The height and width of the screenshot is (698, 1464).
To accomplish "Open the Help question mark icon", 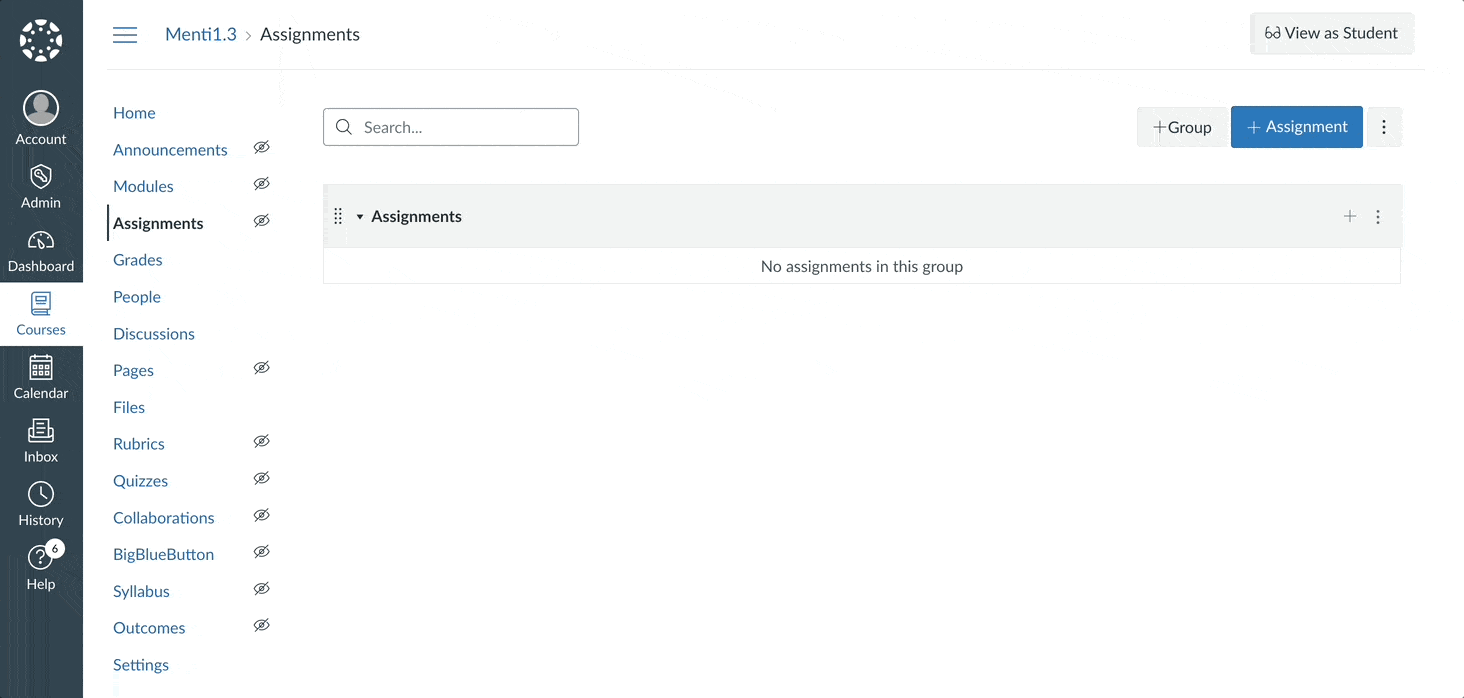I will 39,558.
